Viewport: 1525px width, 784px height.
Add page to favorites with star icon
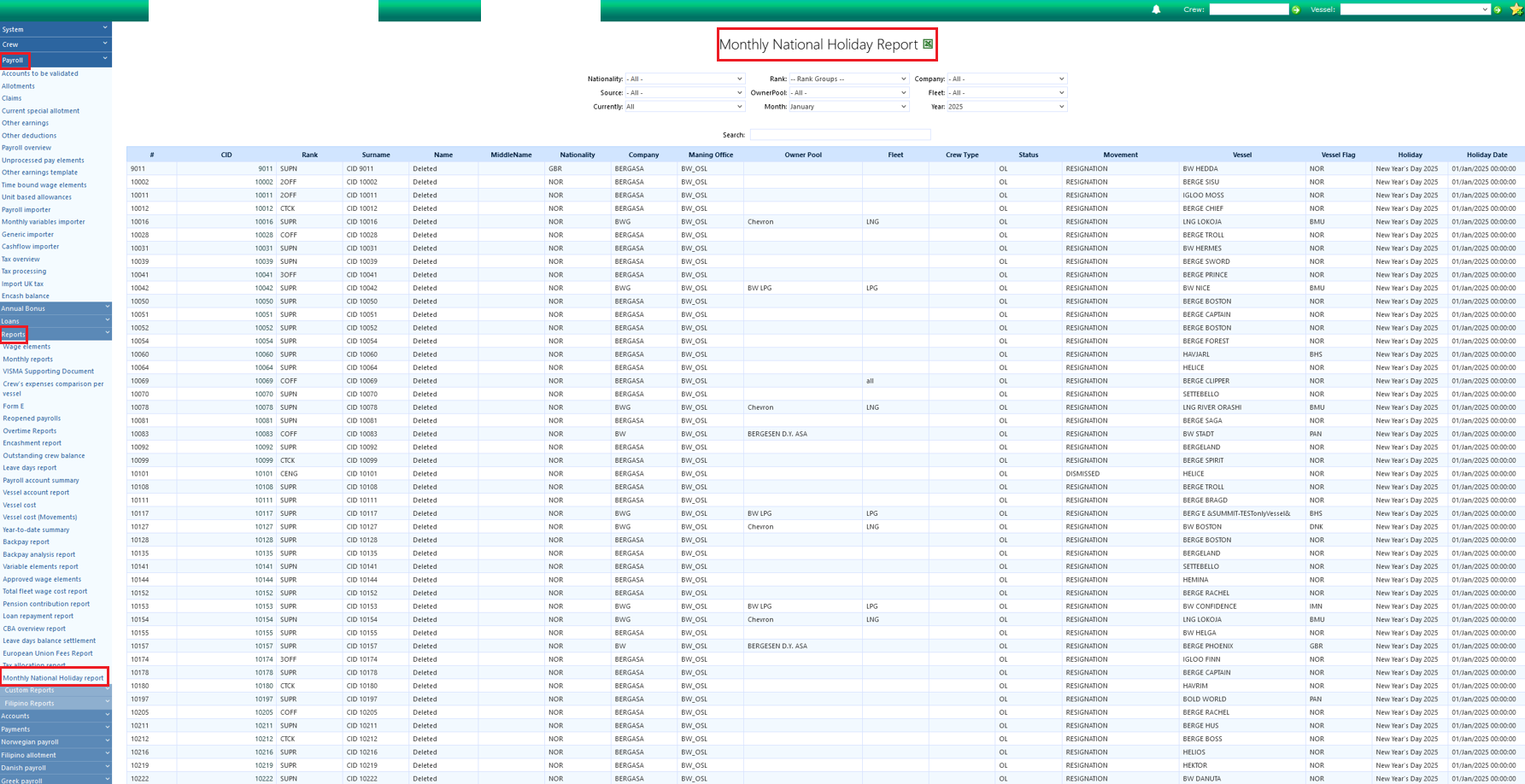pos(1516,9)
